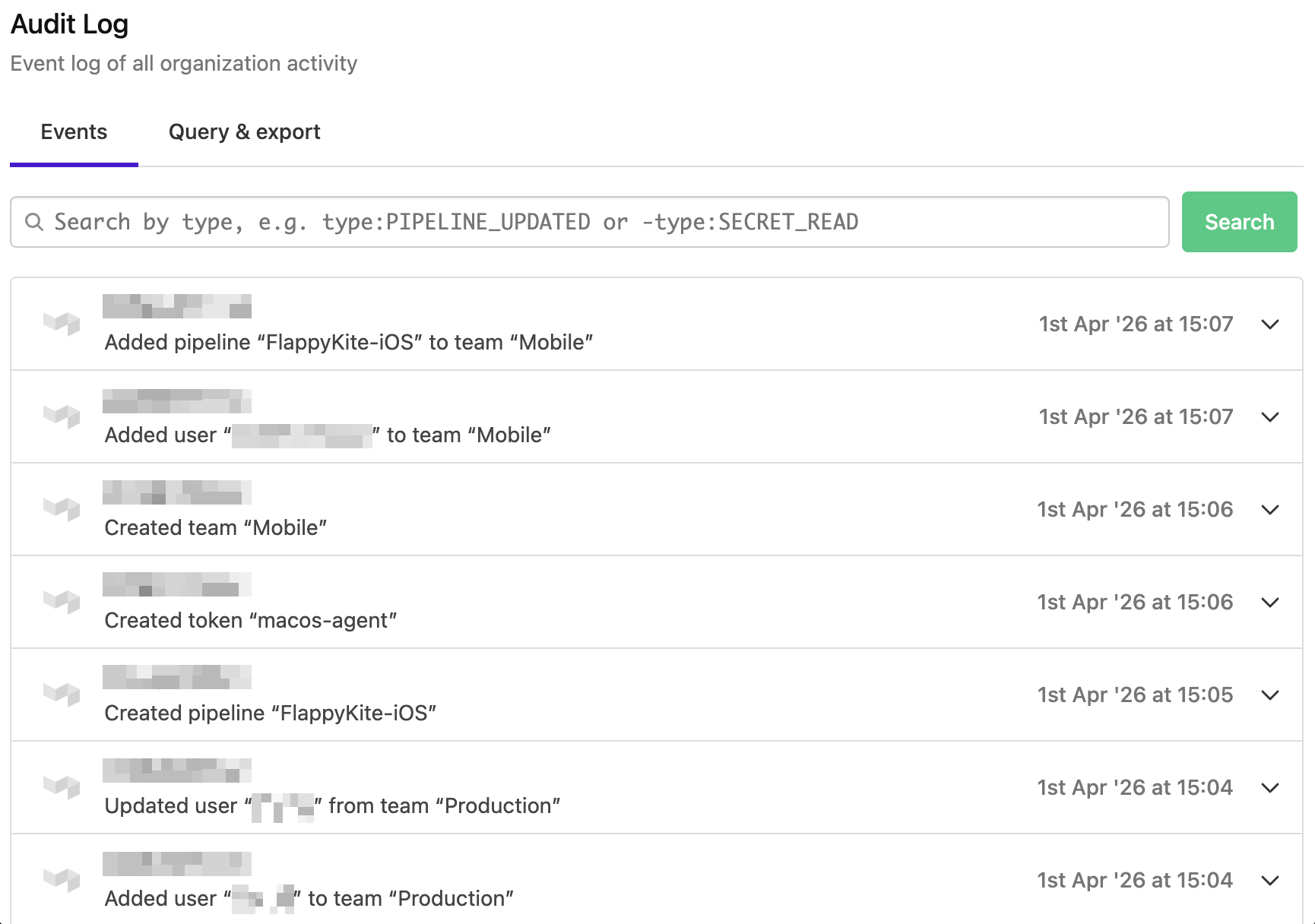Click the Audit Log page heading
The image size is (1315, 924).
pyautogui.click(x=69, y=24)
